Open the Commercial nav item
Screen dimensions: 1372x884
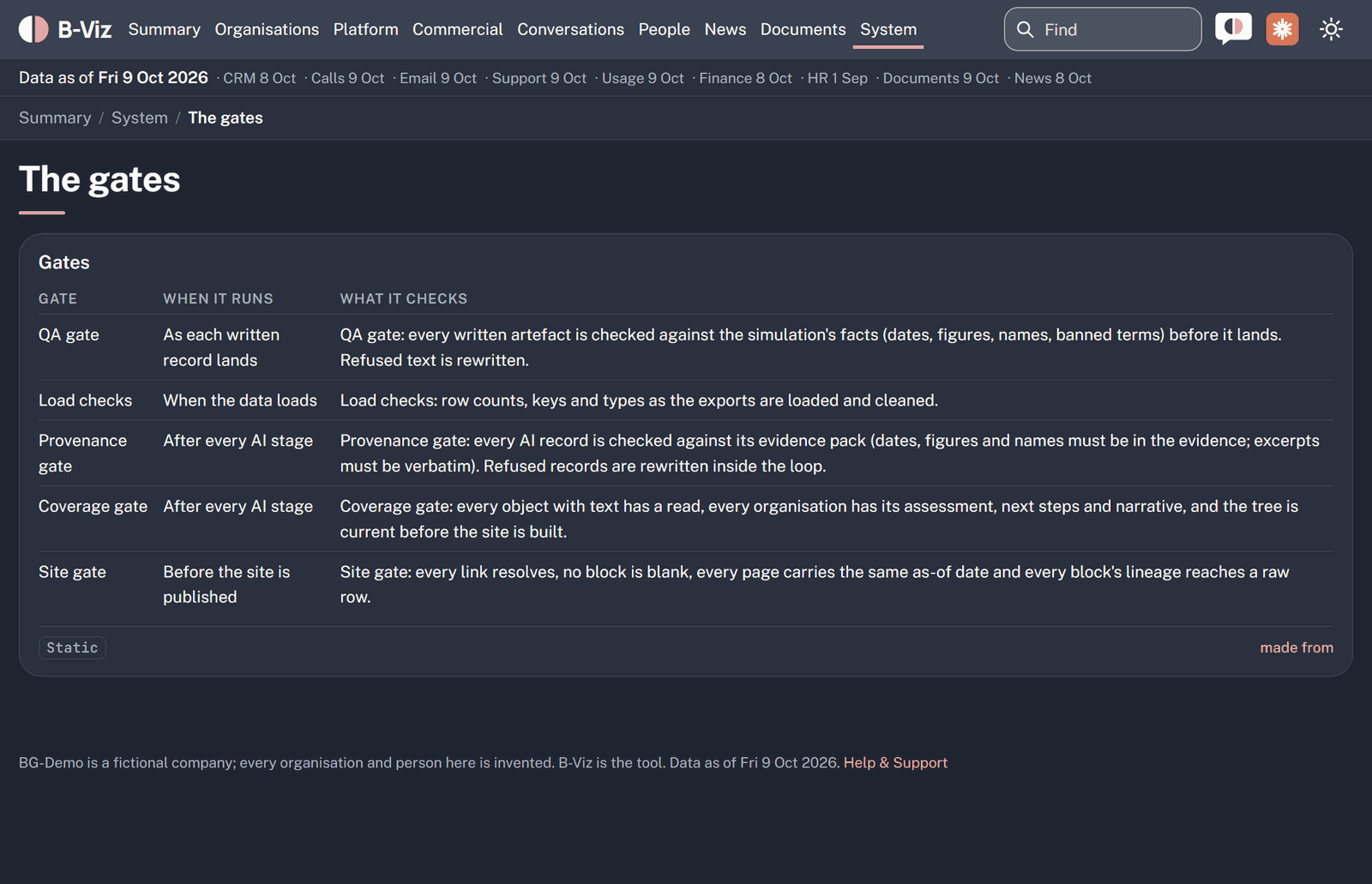[x=458, y=29]
